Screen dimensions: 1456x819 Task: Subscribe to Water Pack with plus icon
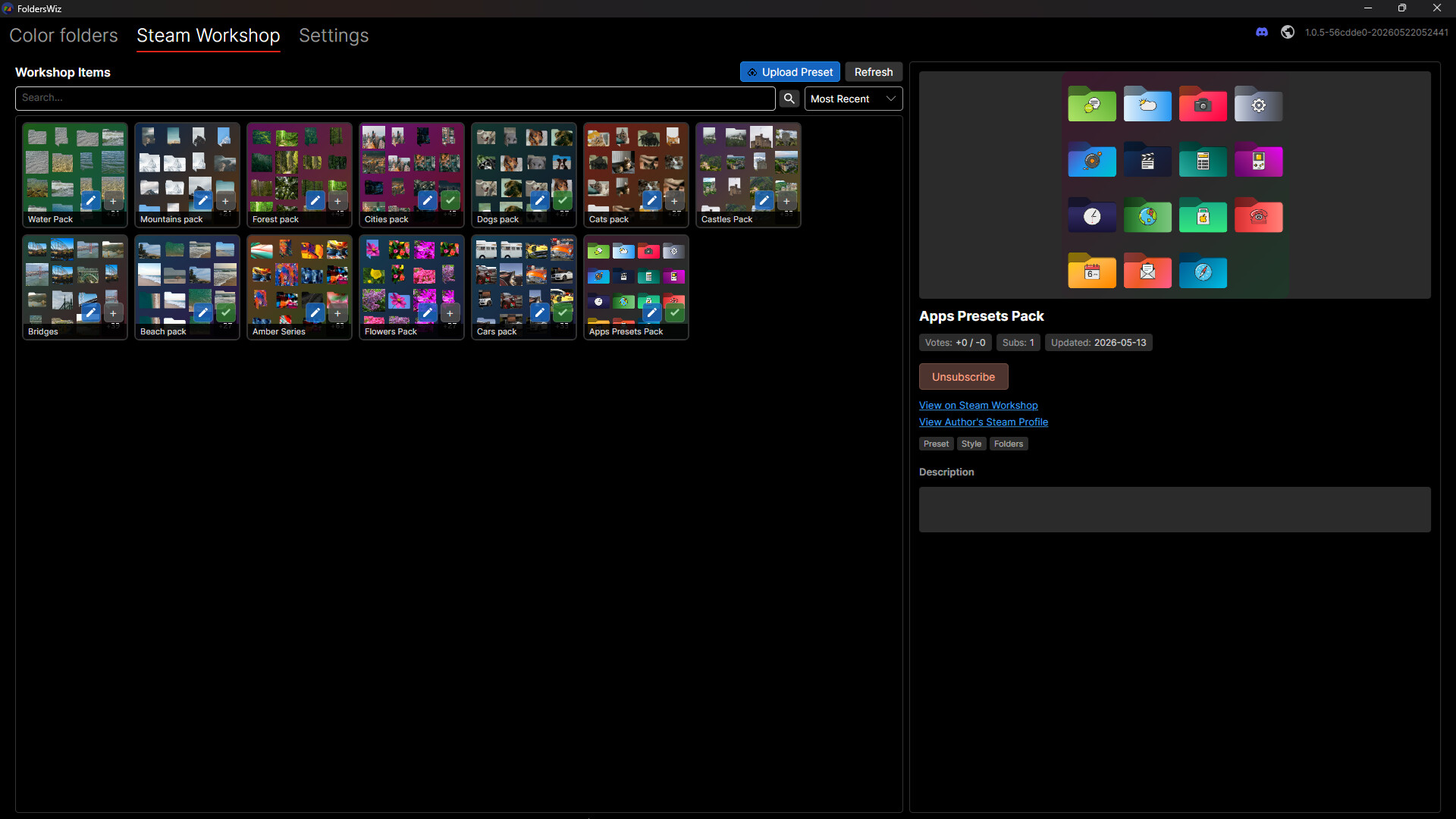[113, 201]
